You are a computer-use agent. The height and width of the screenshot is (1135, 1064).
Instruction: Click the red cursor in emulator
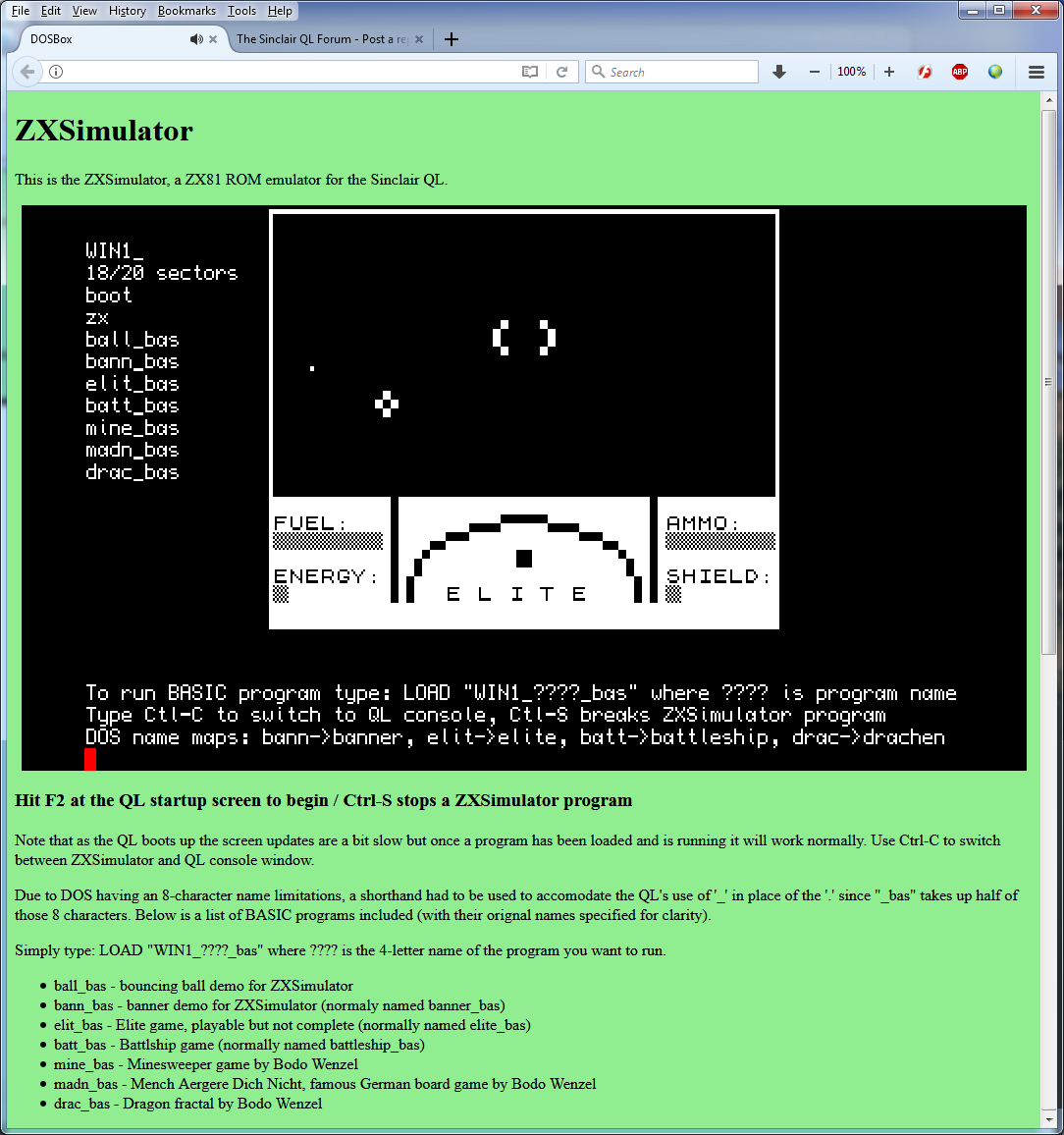(90, 759)
